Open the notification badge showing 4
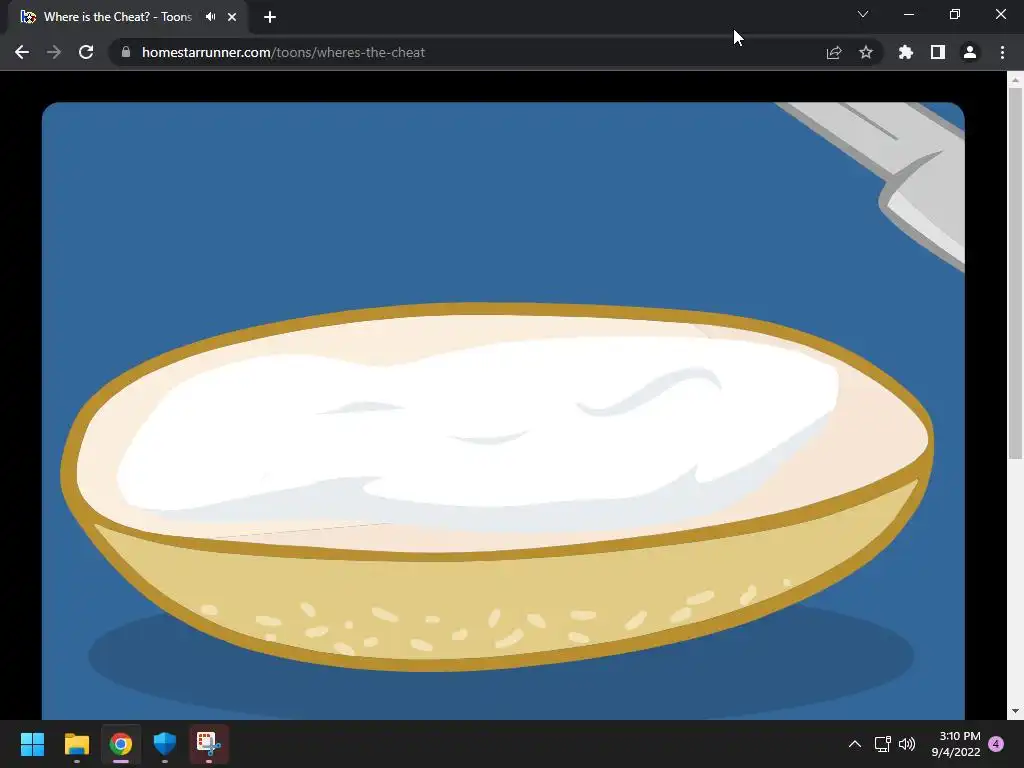Image resolution: width=1024 pixels, height=768 pixels. pyautogui.click(x=996, y=744)
